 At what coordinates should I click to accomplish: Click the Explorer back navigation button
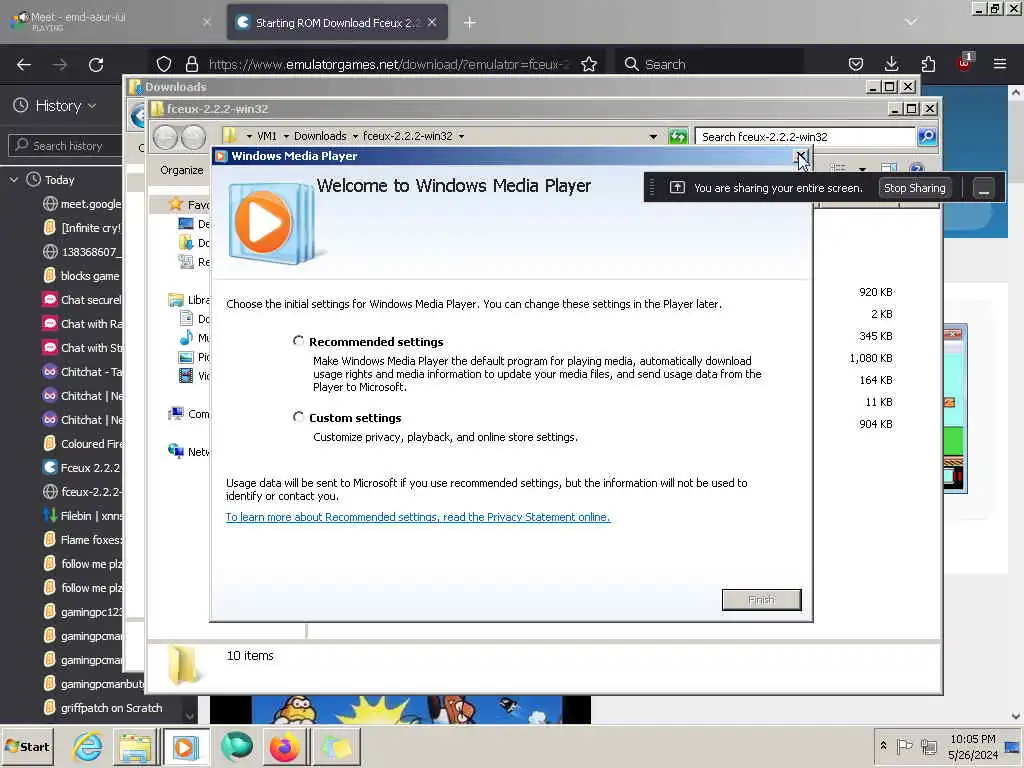[x=165, y=137]
